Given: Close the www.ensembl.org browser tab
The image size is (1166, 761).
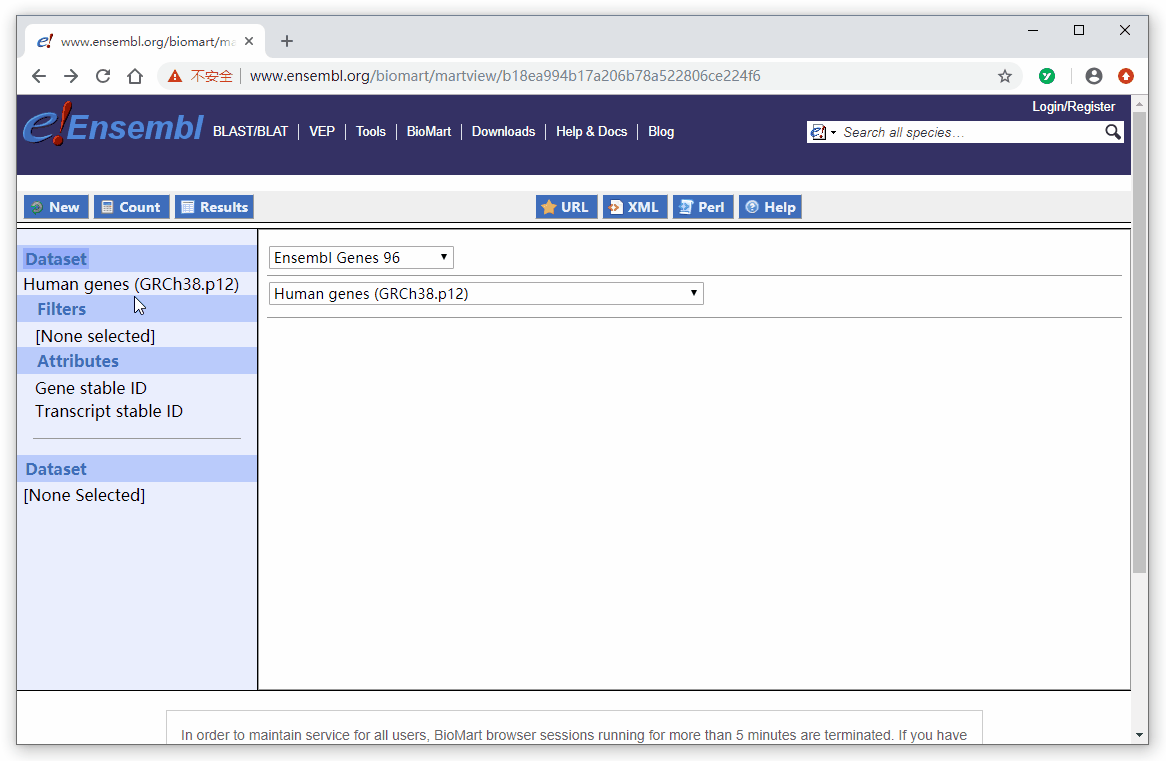Looking at the screenshot, I should [249, 41].
